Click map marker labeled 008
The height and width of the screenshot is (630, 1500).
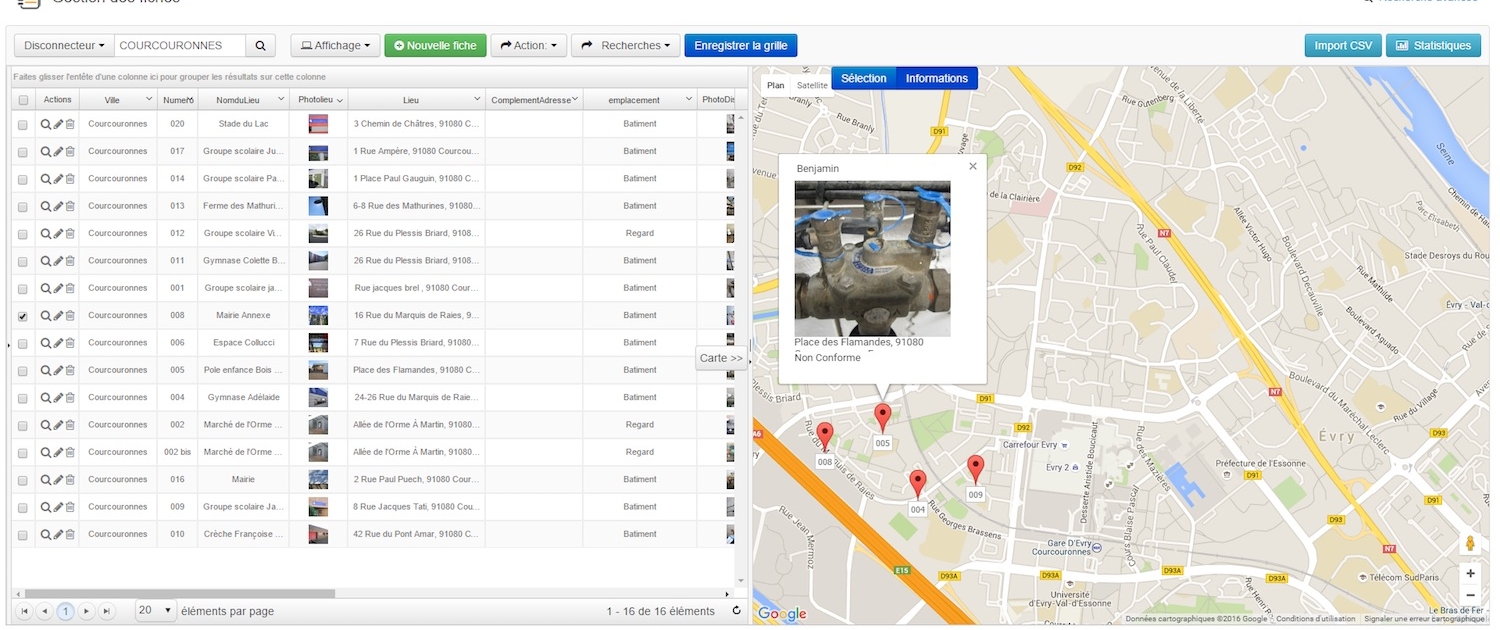coord(824,436)
